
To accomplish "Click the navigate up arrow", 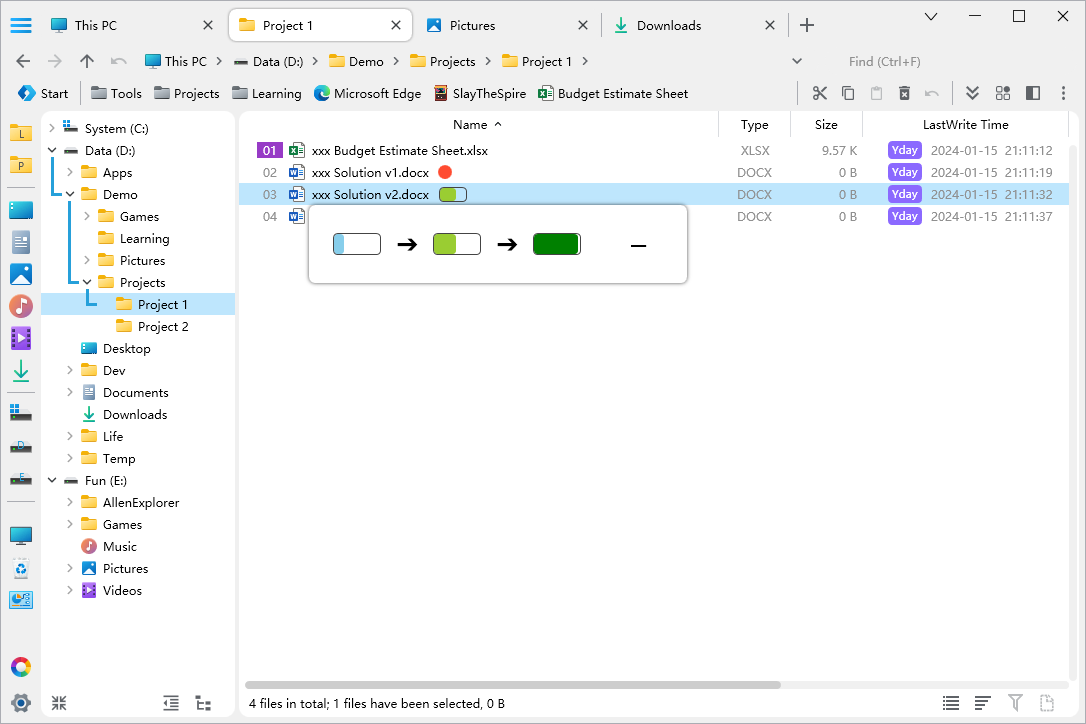I will coord(87,61).
